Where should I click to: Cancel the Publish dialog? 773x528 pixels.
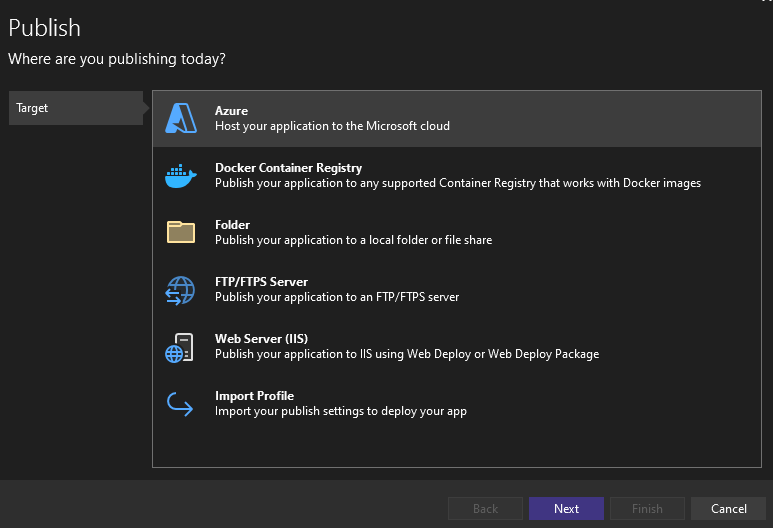[x=728, y=508]
